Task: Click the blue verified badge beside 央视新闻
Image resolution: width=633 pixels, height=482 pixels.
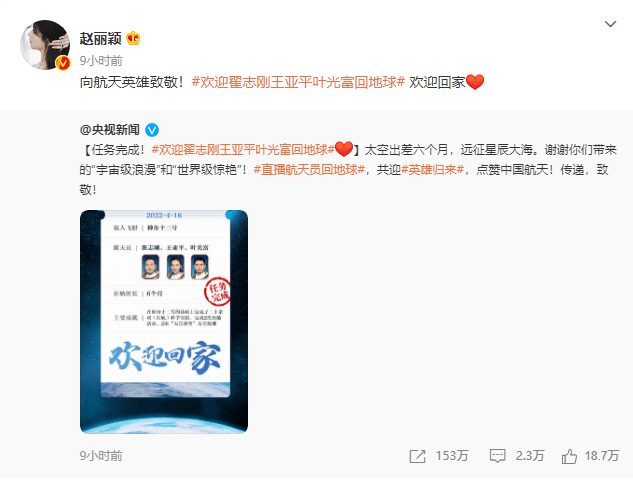Action: (x=152, y=130)
